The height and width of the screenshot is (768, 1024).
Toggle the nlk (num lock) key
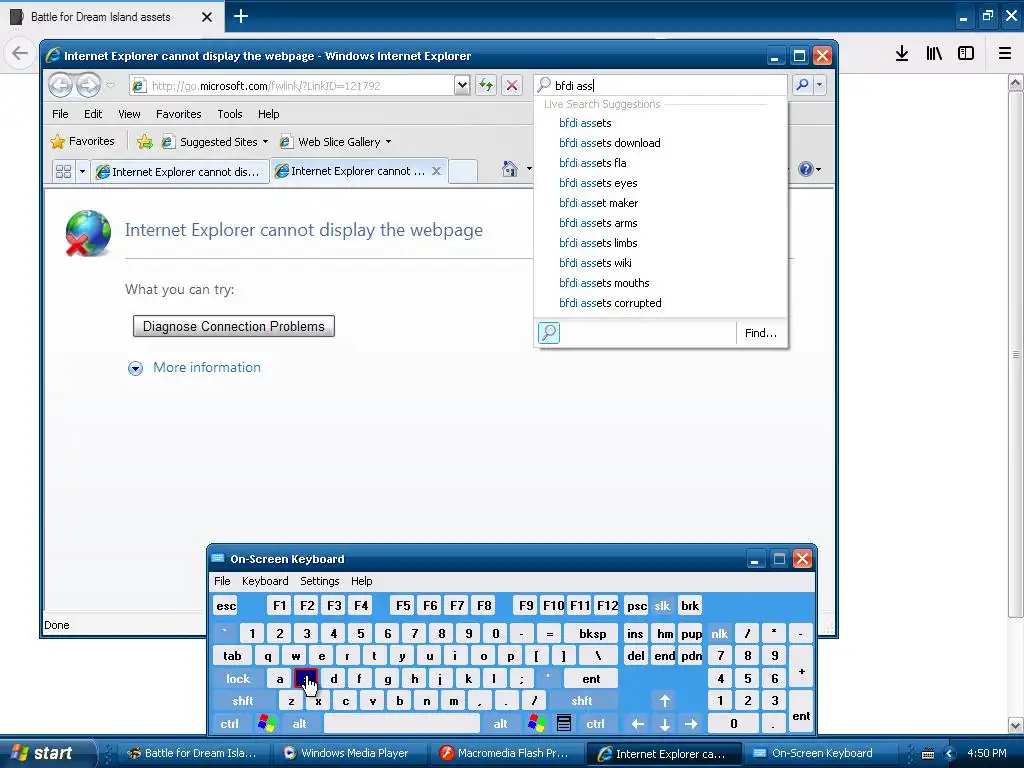(720, 633)
